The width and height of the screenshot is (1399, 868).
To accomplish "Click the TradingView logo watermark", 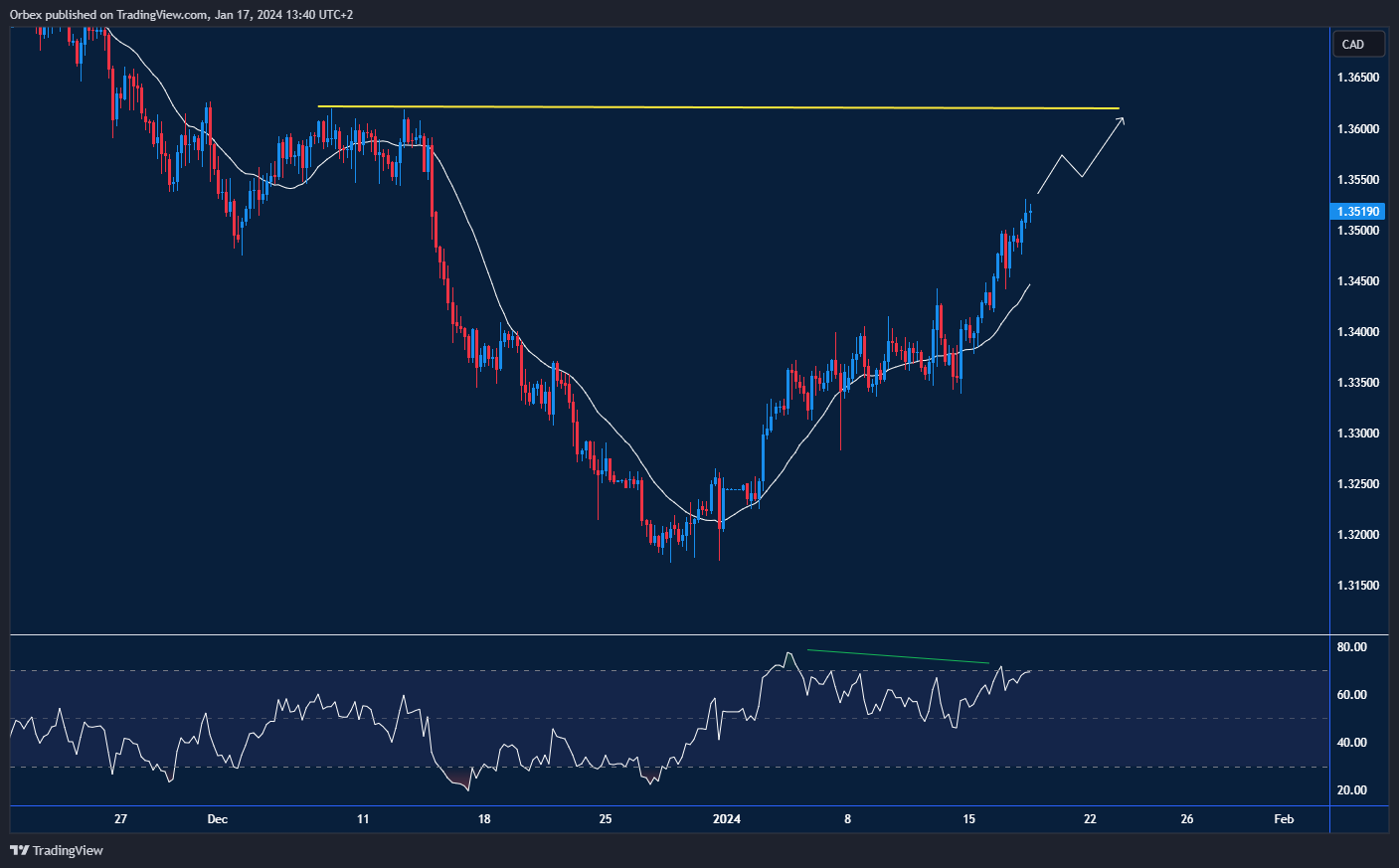I will point(56,850).
